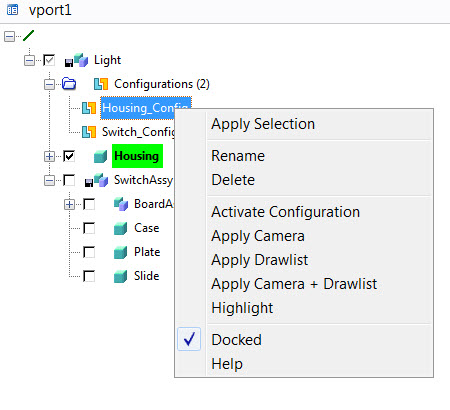This screenshot has width=450, height=410.
Task: Click the Slide part cube icon
Action: pyautogui.click(x=120, y=276)
